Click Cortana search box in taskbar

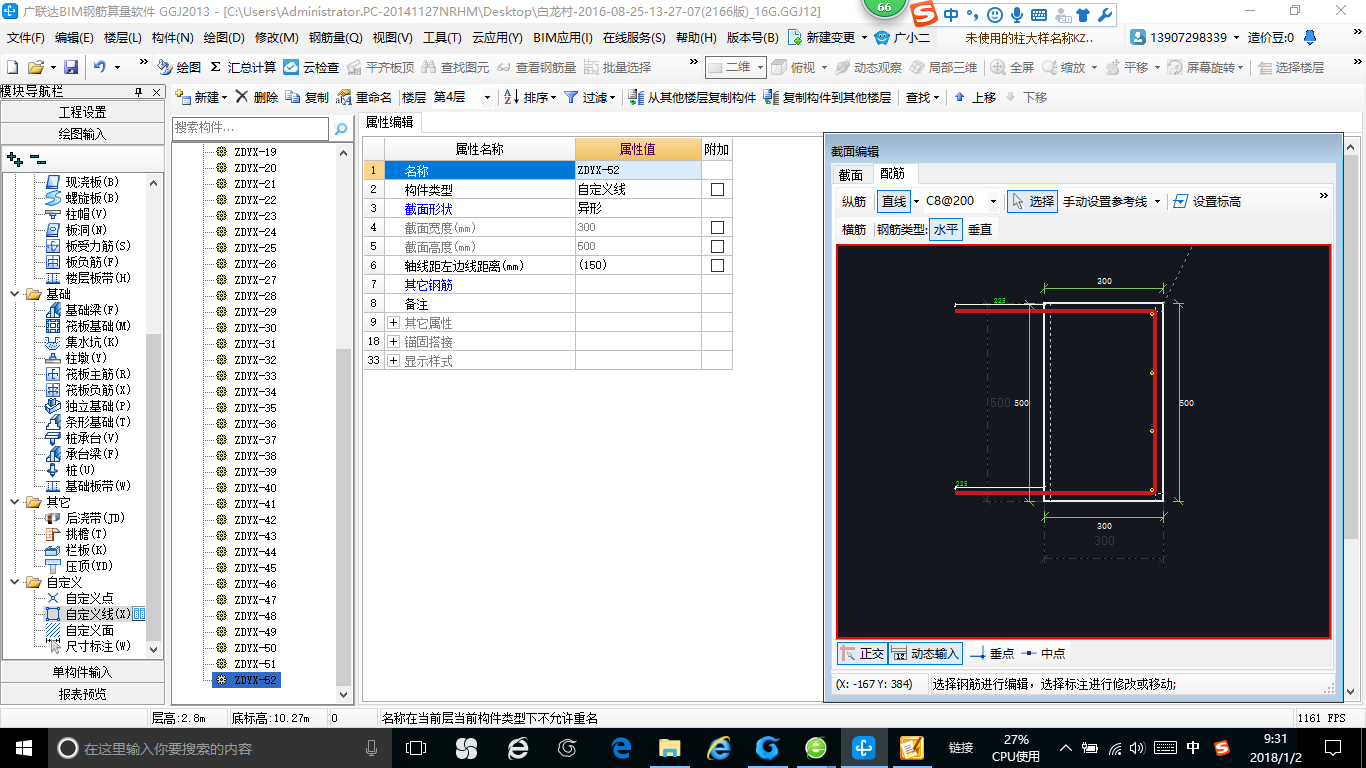[218, 747]
